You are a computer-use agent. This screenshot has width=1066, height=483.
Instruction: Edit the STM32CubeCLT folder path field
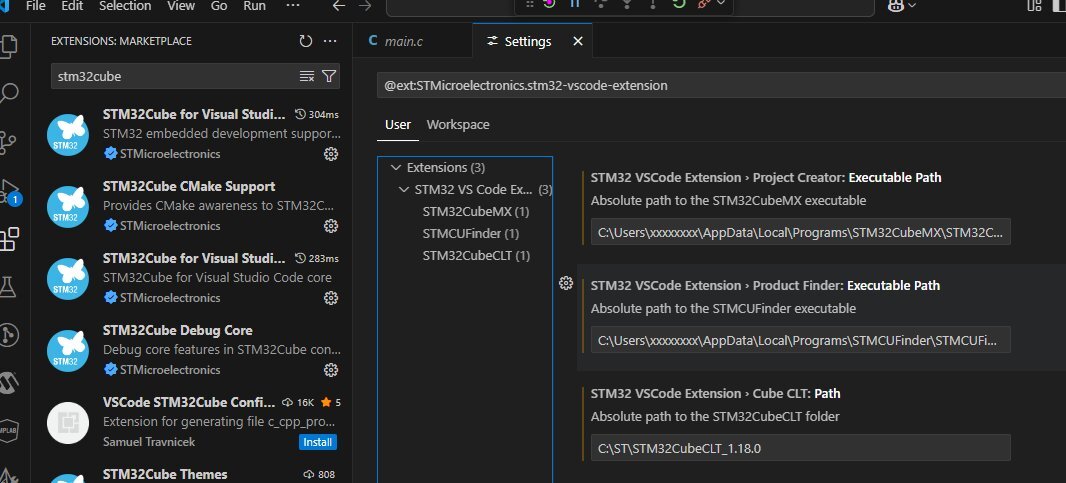pos(800,448)
